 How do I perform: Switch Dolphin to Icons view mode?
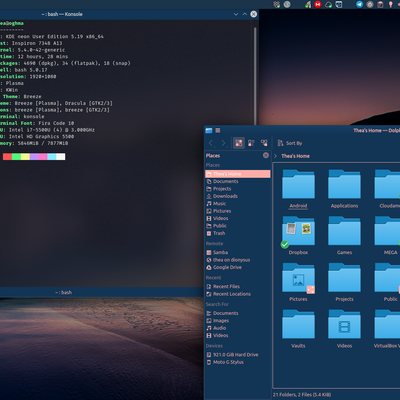(x=239, y=143)
